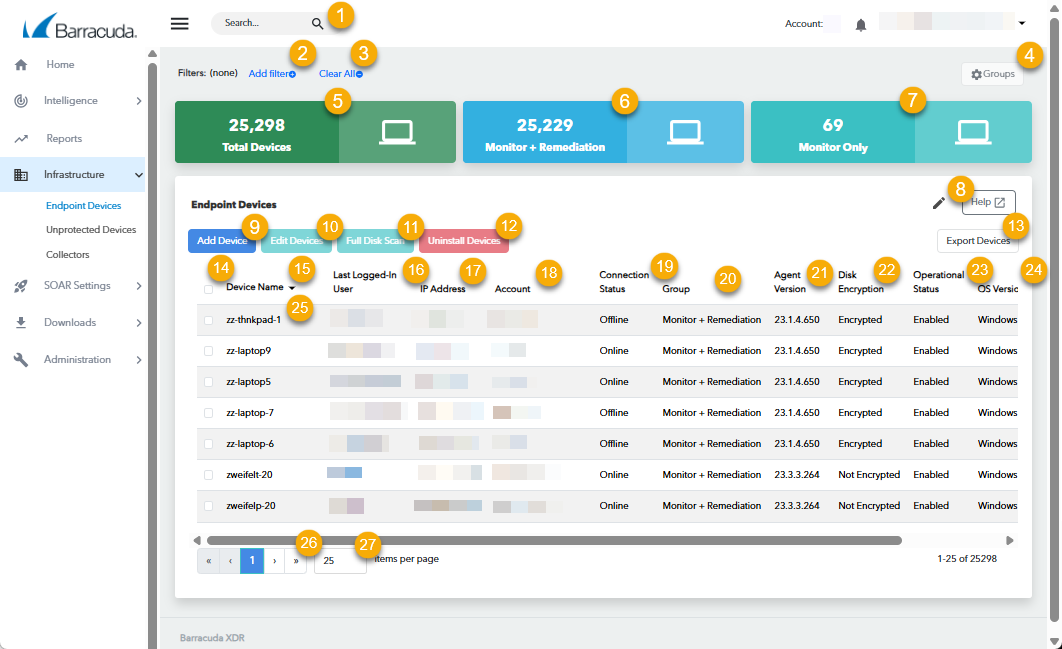This screenshot has height=649, width=1062.
Task: Check the box for zweifelp-20
Action: (x=209, y=506)
